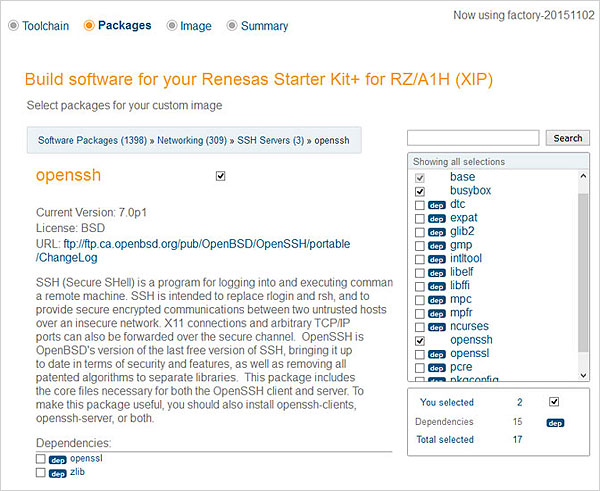Open the Summary tab label

(x=264, y=26)
